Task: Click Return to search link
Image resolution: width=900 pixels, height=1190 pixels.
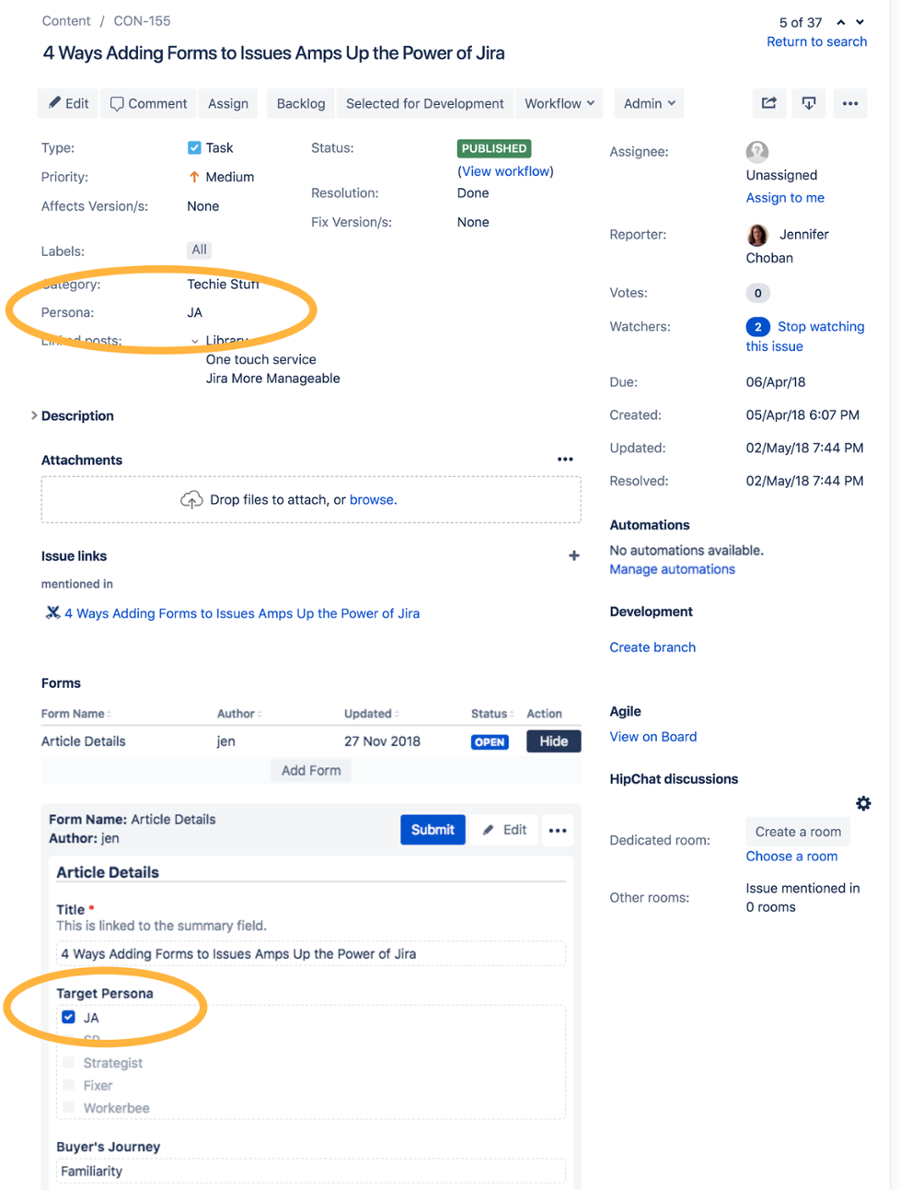Action: pyautogui.click(x=817, y=42)
